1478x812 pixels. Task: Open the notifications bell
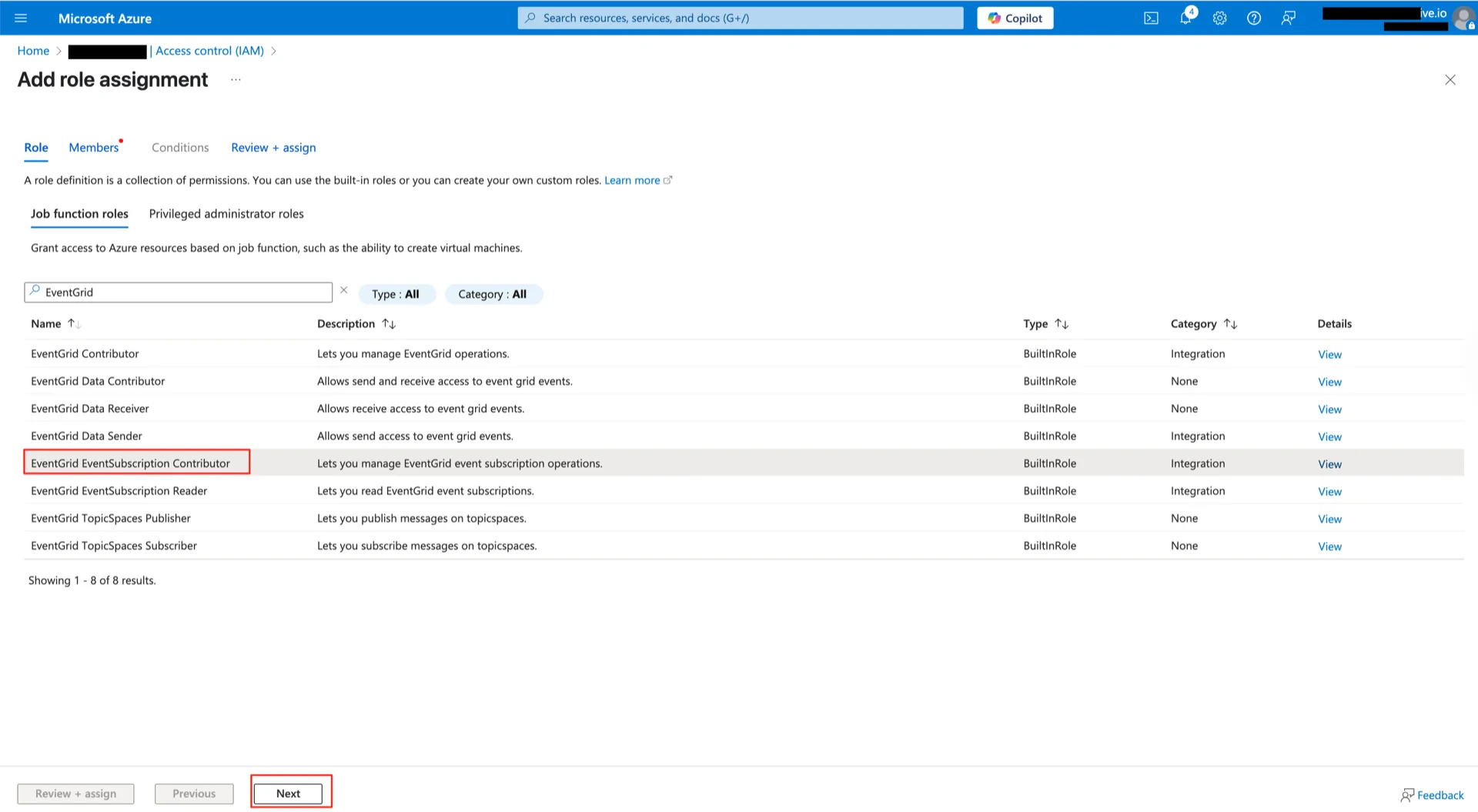(x=1185, y=18)
